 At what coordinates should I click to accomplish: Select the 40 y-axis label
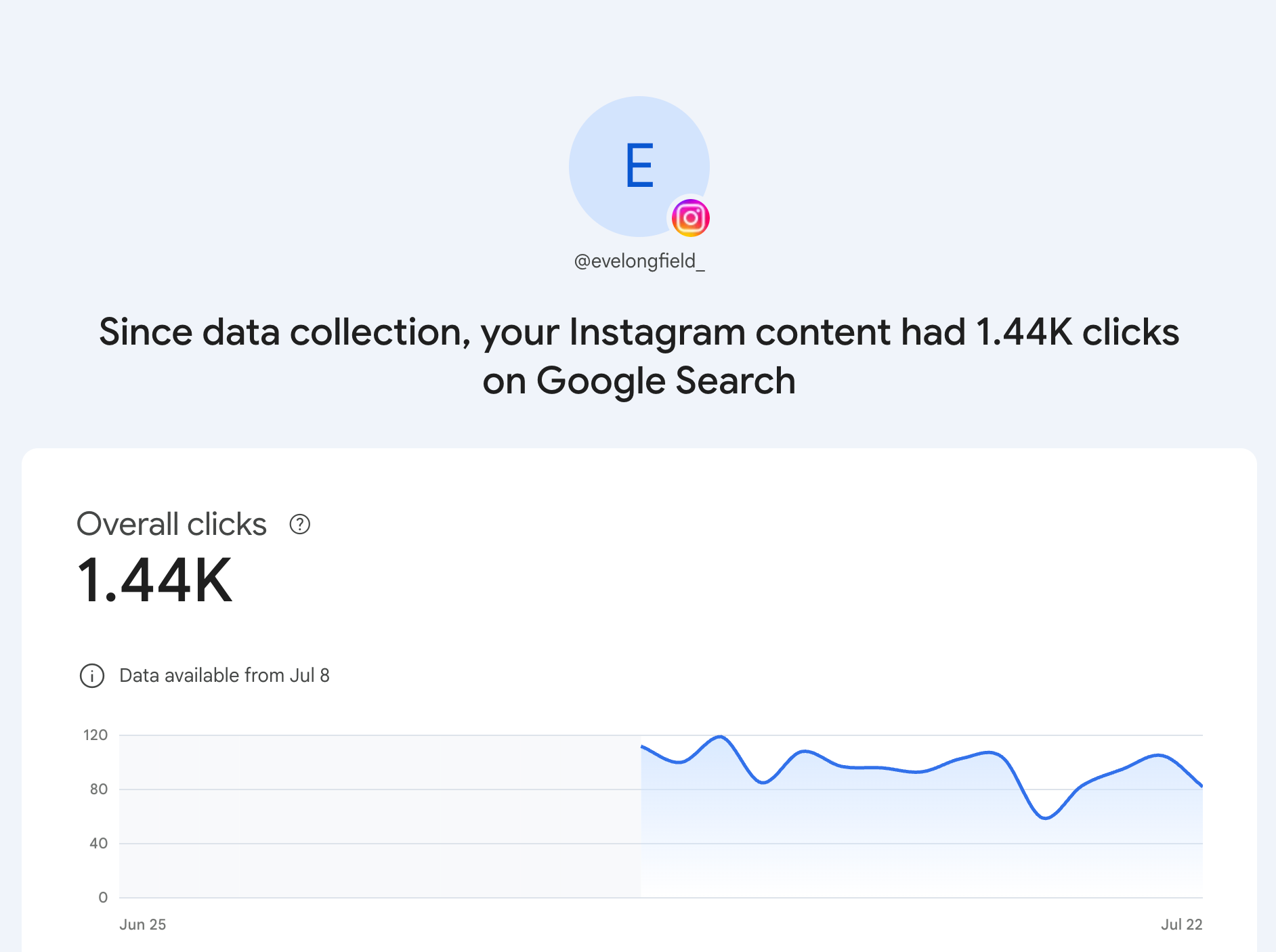coord(99,843)
